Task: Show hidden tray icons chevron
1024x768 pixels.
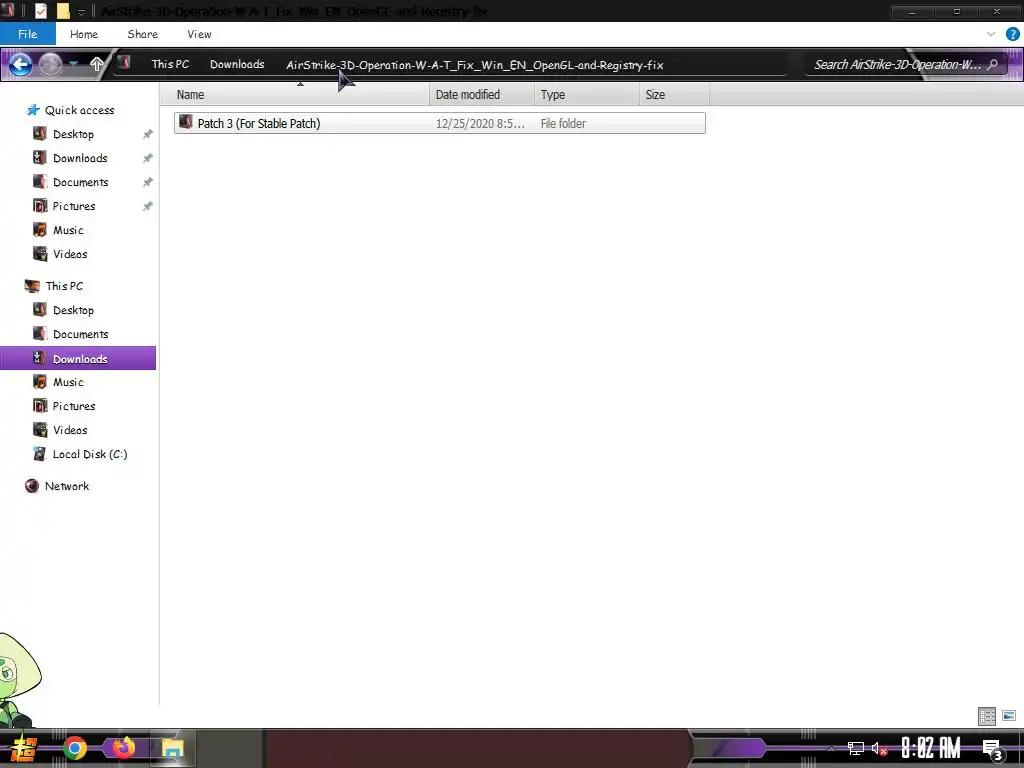Action: 831,748
